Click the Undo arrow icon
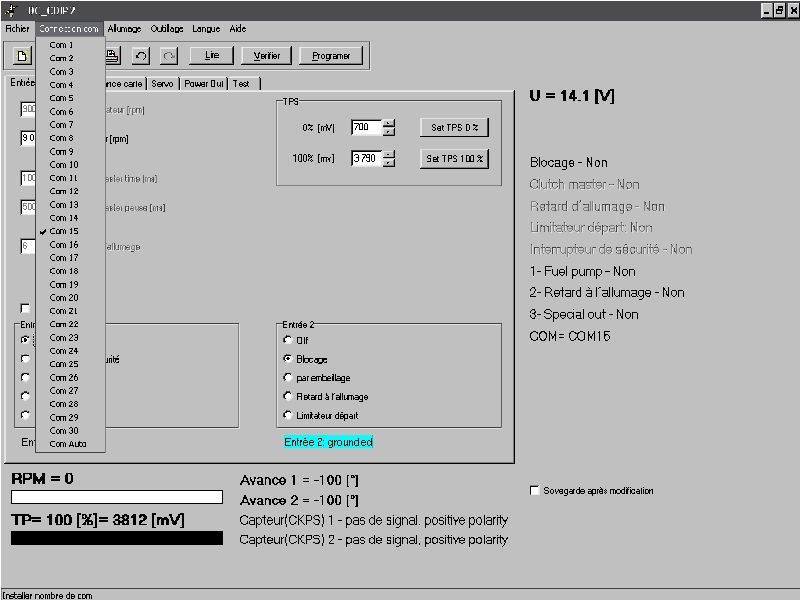Image resolution: width=800 pixels, height=600 pixels. click(141, 55)
